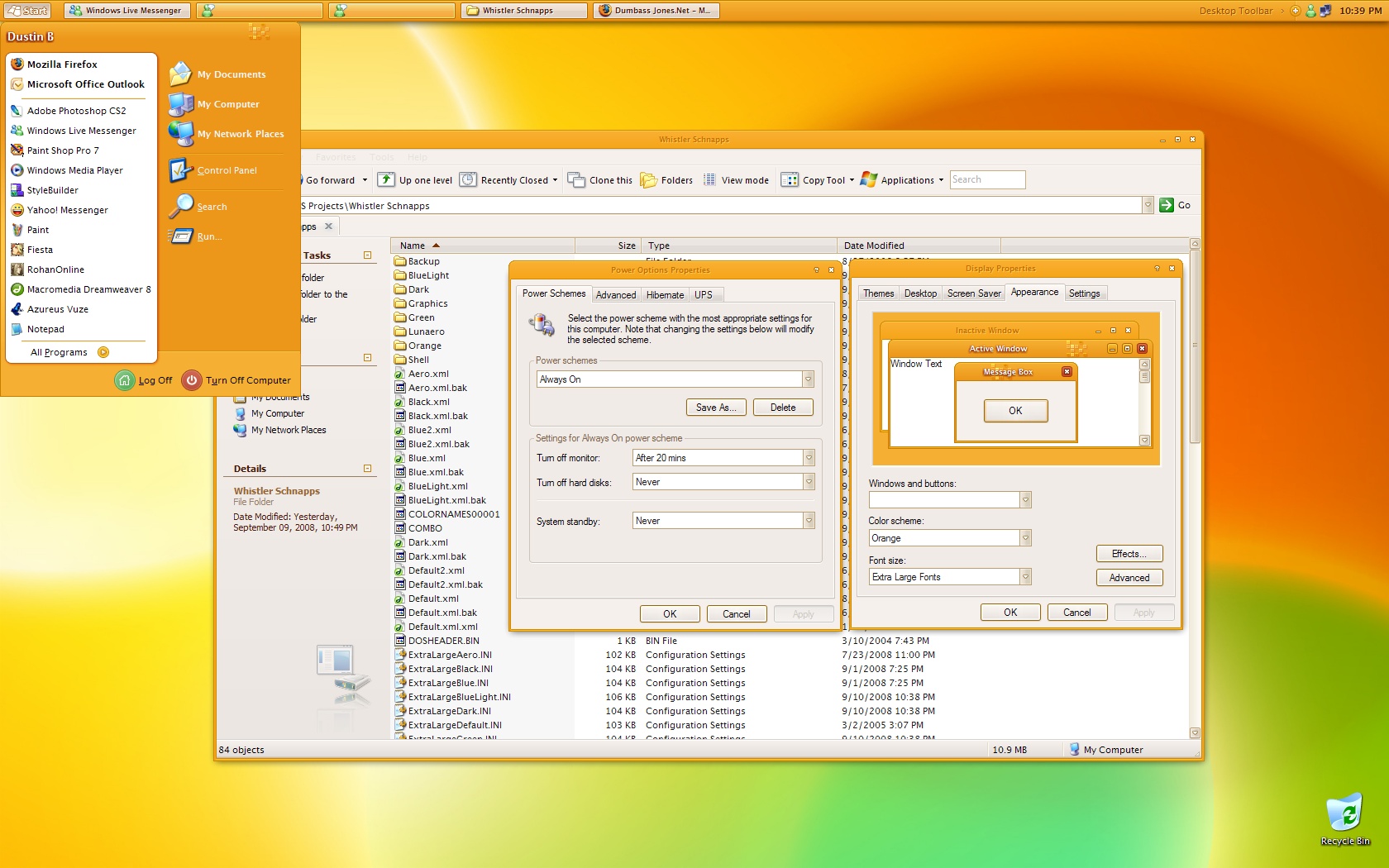Open Control Panel from Start menu
This screenshot has width=1389, height=868.
click(226, 170)
